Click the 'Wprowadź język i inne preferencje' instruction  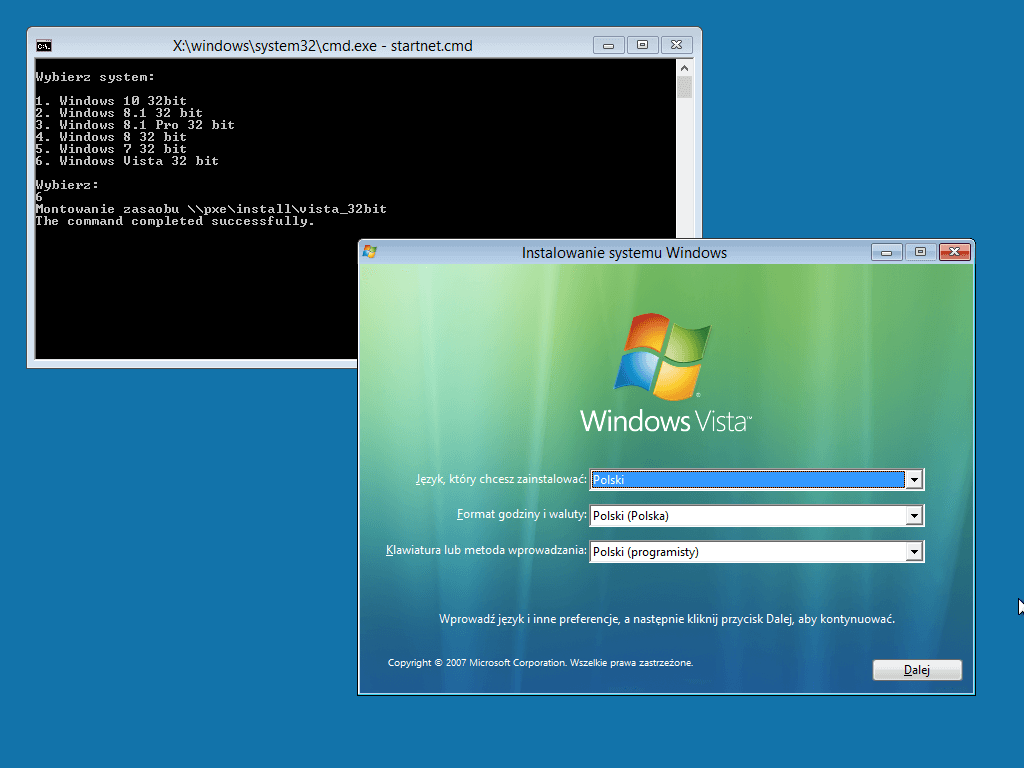667,619
